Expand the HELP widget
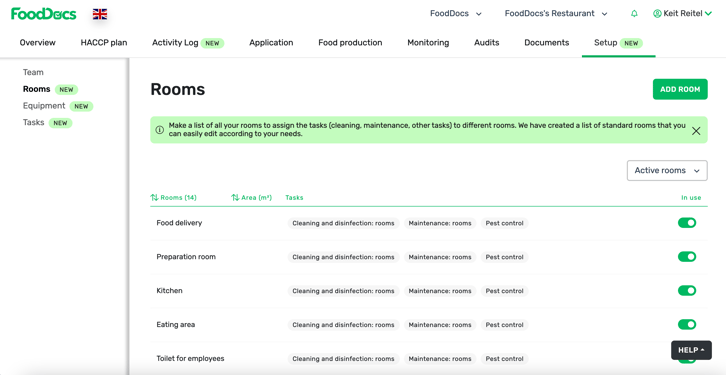 (691, 350)
